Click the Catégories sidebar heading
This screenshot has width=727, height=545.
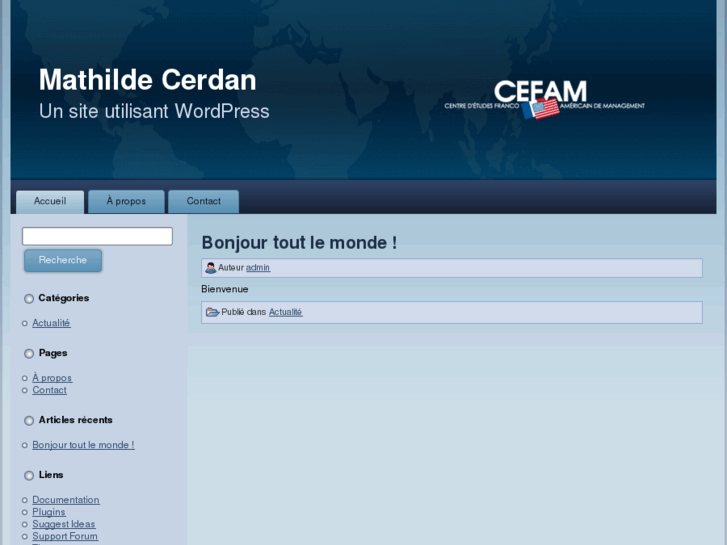pos(64,298)
